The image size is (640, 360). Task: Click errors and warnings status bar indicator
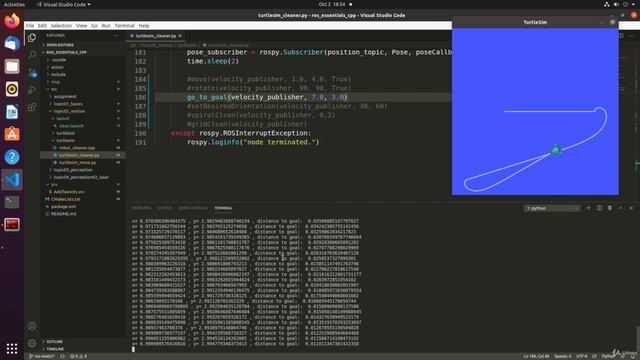coord(78,356)
